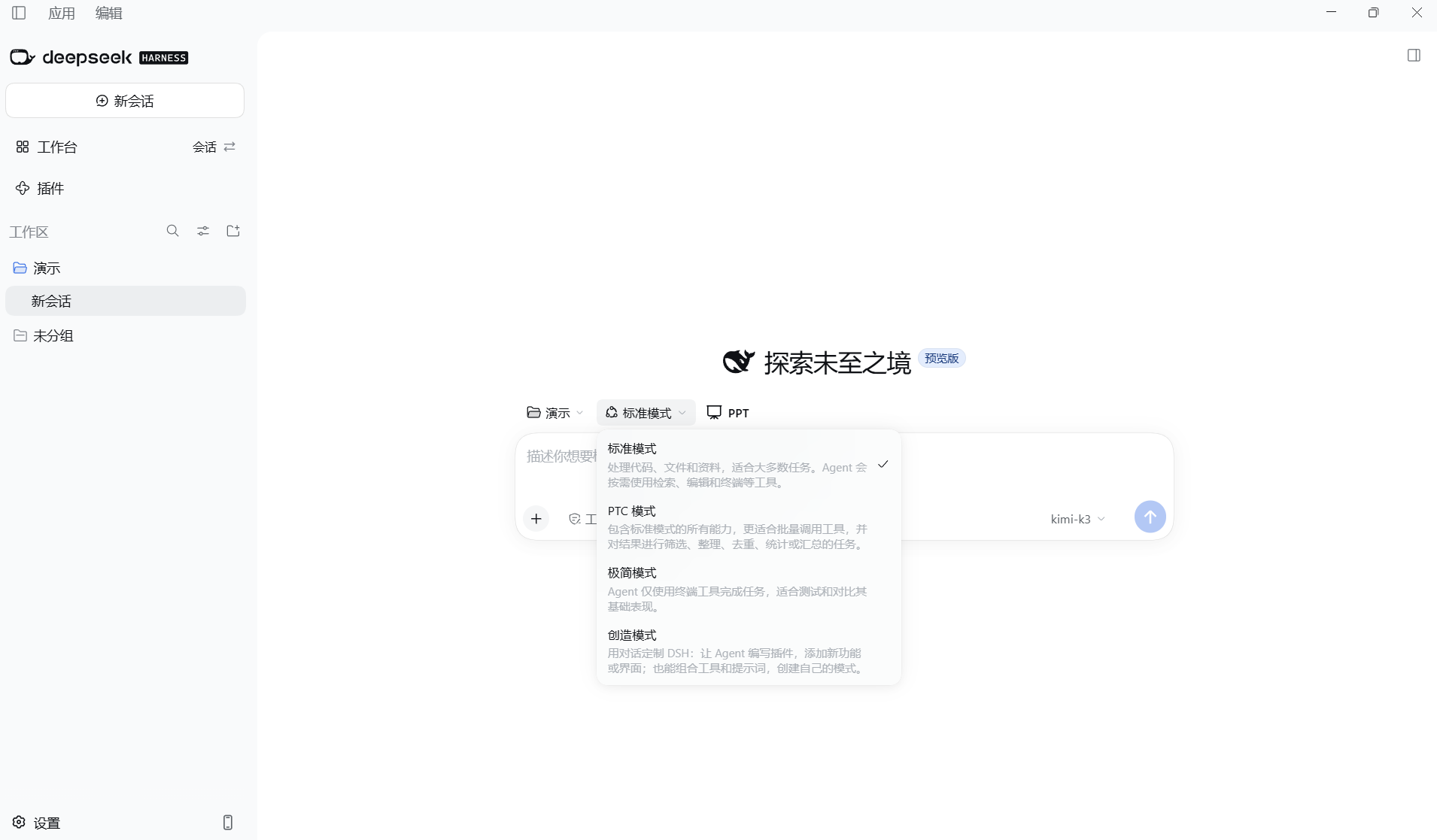Toggle the right side panel icon
Image resolution: width=1437 pixels, height=840 pixels.
[x=1414, y=56]
